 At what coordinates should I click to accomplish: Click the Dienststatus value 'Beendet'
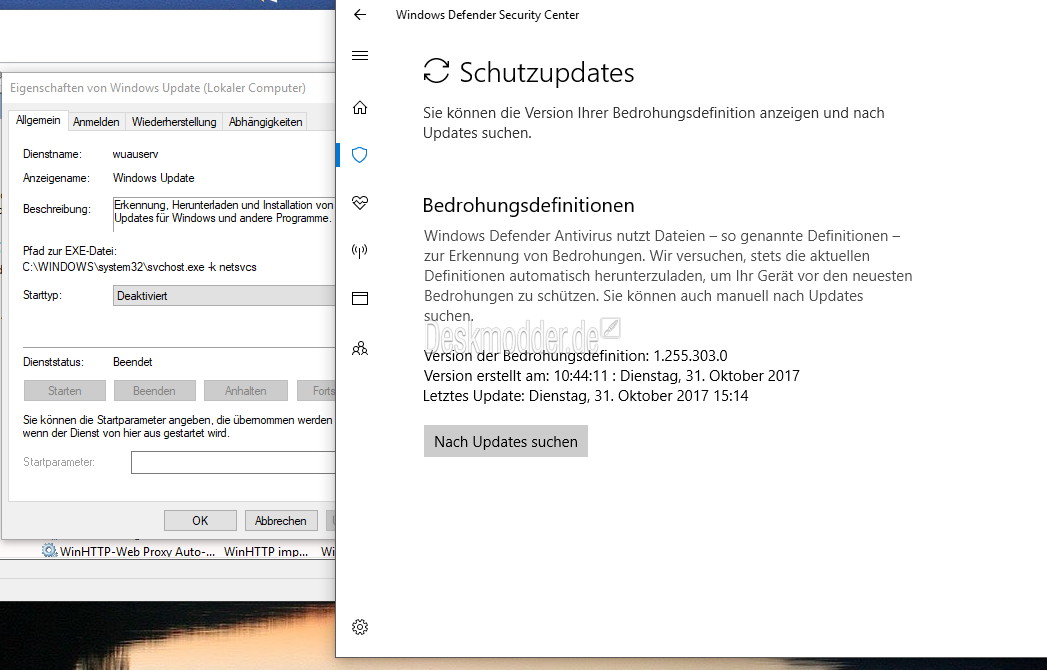(132, 361)
